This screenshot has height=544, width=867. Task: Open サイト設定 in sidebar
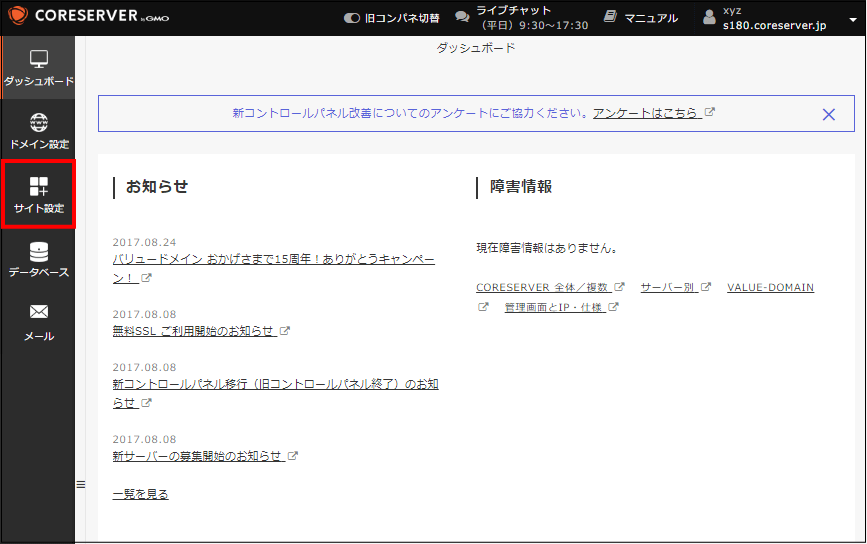(38, 195)
